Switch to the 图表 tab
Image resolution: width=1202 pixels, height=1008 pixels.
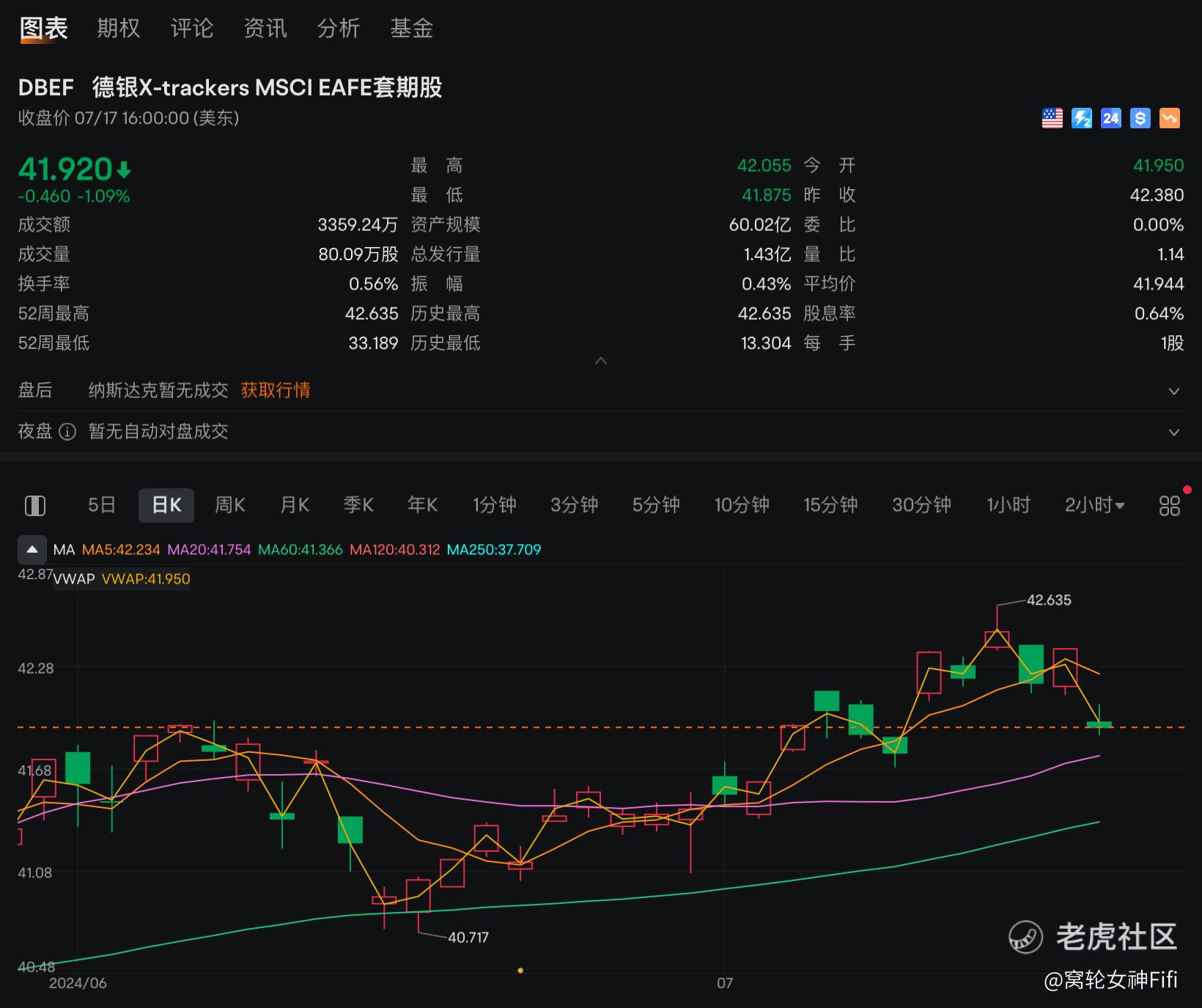pyautogui.click(x=44, y=29)
